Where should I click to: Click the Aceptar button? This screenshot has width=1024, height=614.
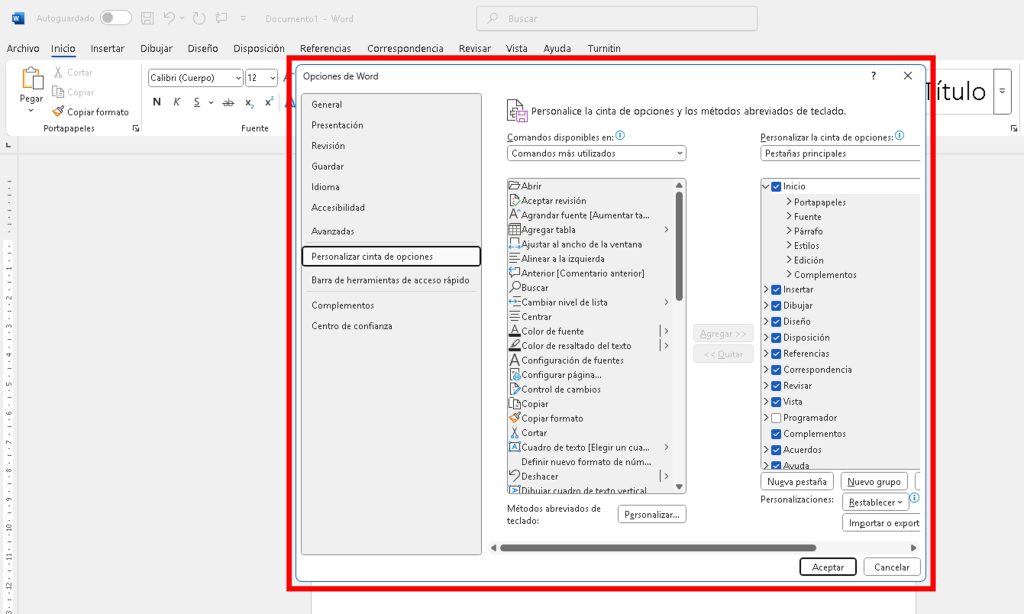click(827, 567)
